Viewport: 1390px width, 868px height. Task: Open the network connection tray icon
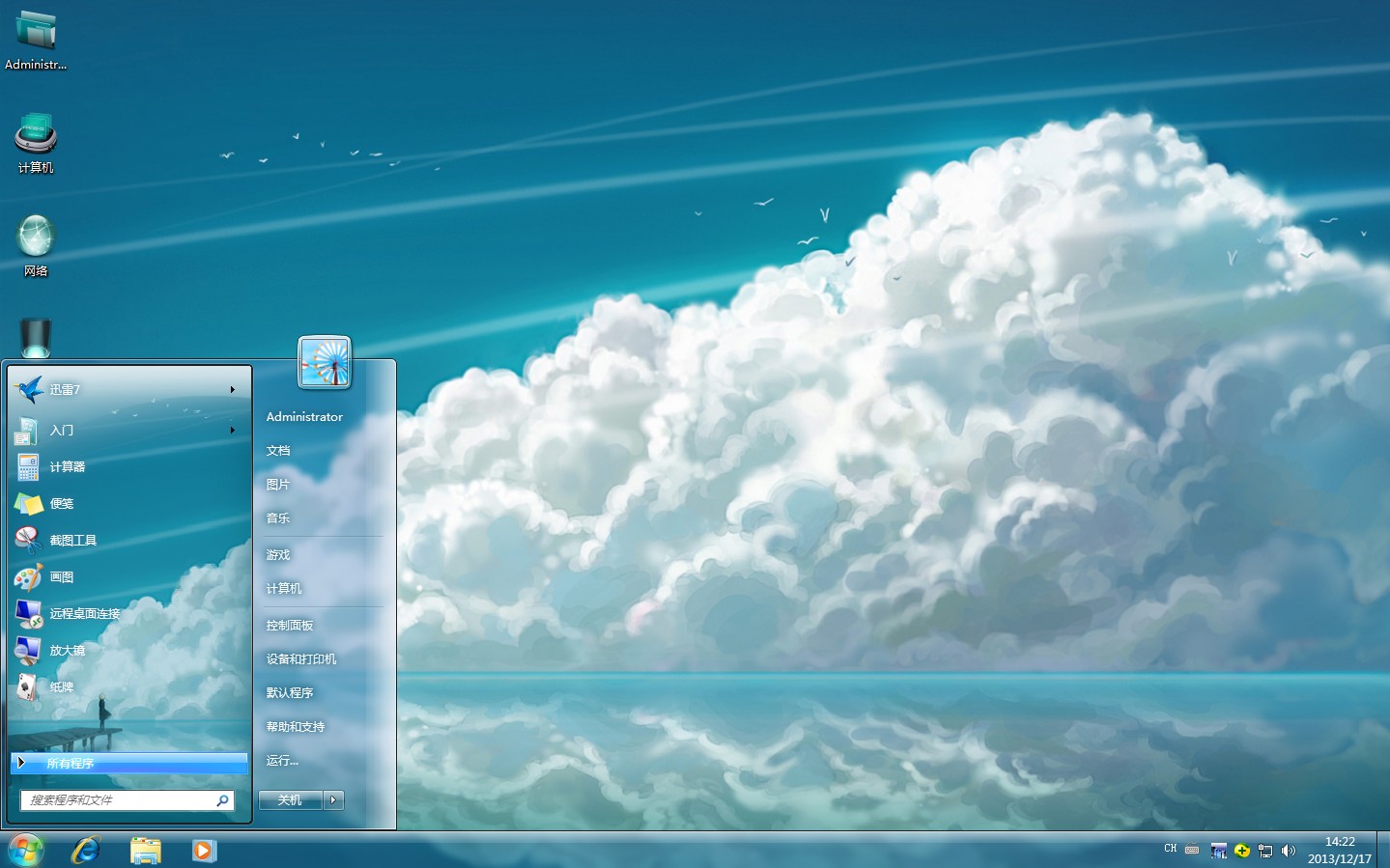(x=1265, y=851)
